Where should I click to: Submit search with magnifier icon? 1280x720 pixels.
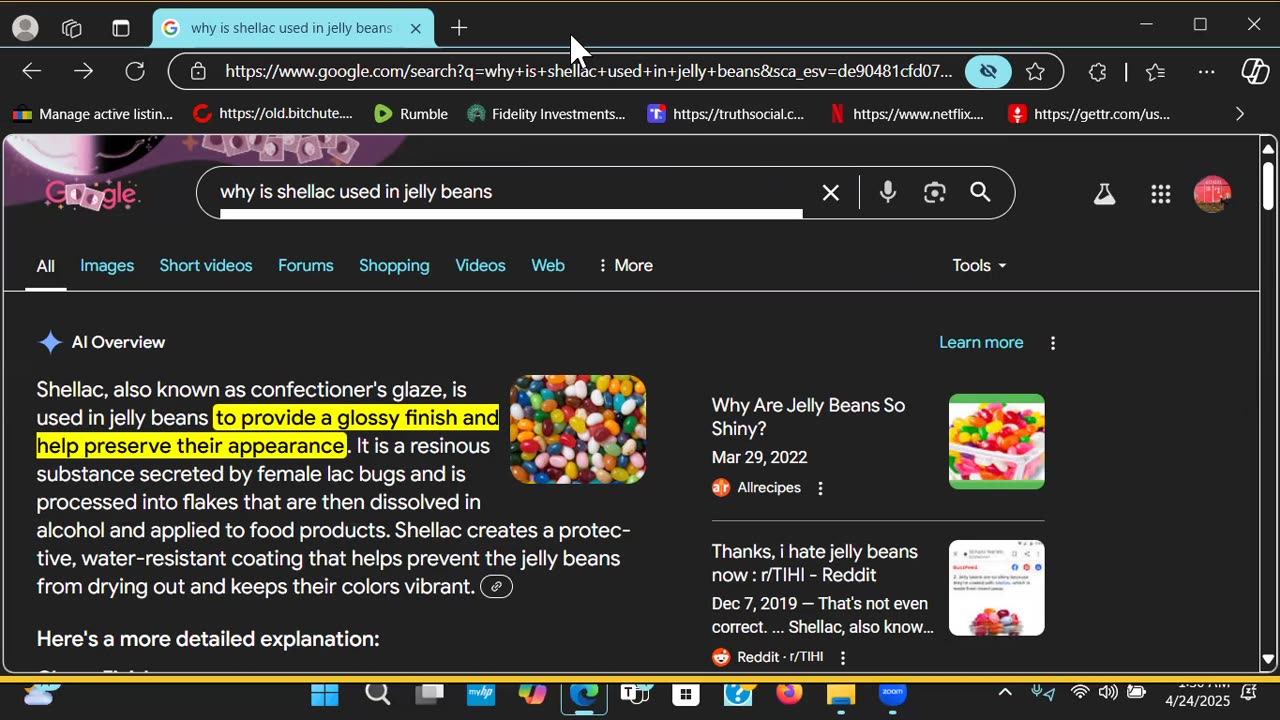click(x=980, y=192)
